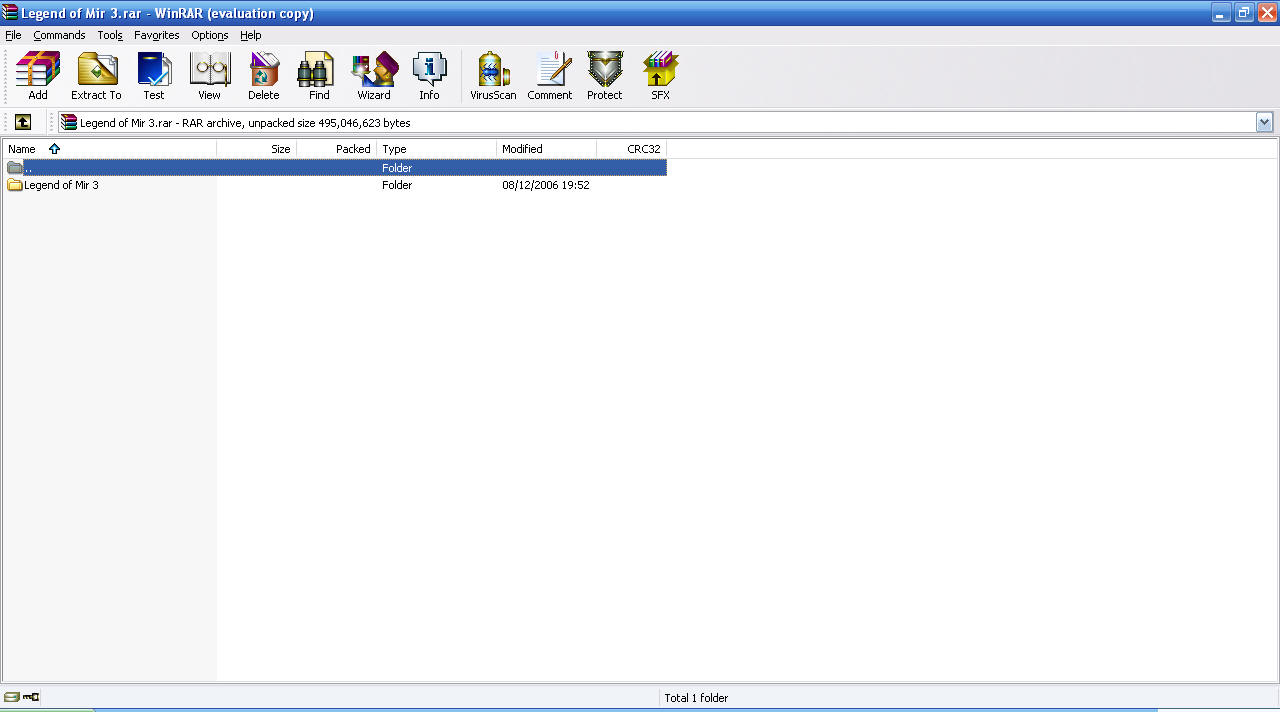The image size is (1280, 712).
Task: Go up one level arrow button
Action: point(23,122)
